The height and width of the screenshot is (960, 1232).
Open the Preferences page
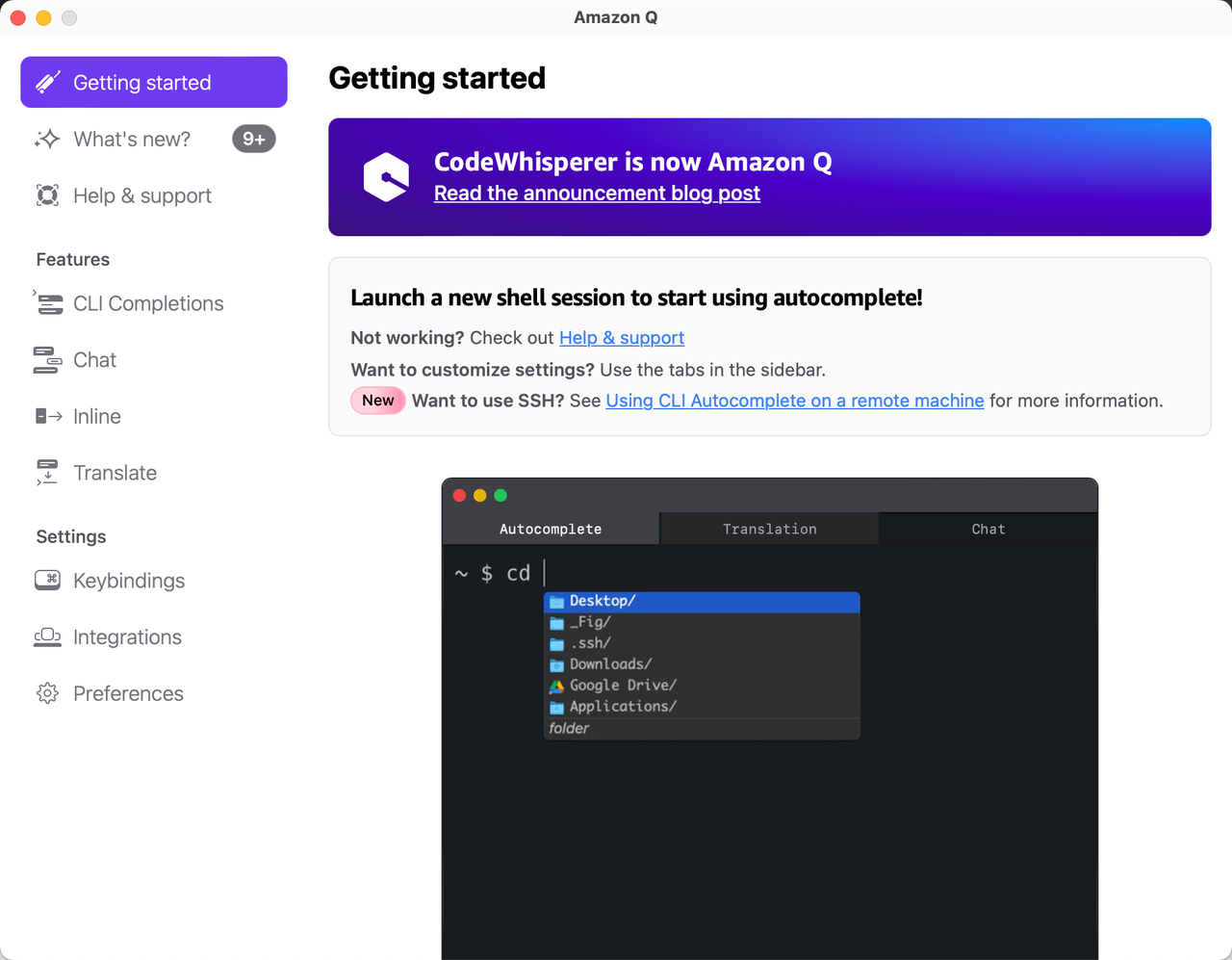(154, 693)
